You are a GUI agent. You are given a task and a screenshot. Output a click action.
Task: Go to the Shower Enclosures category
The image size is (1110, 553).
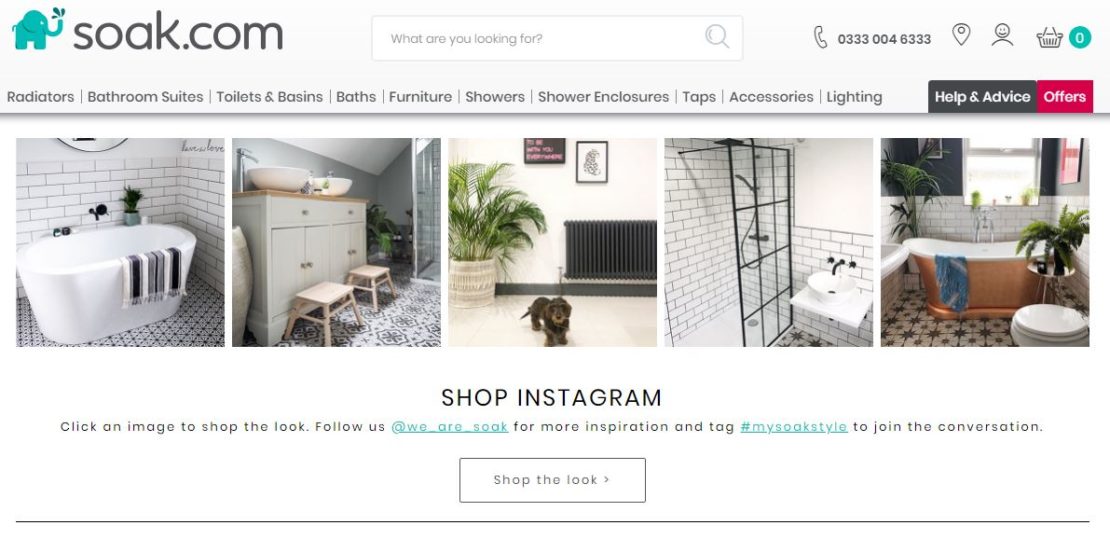click(x=603, y=97)
